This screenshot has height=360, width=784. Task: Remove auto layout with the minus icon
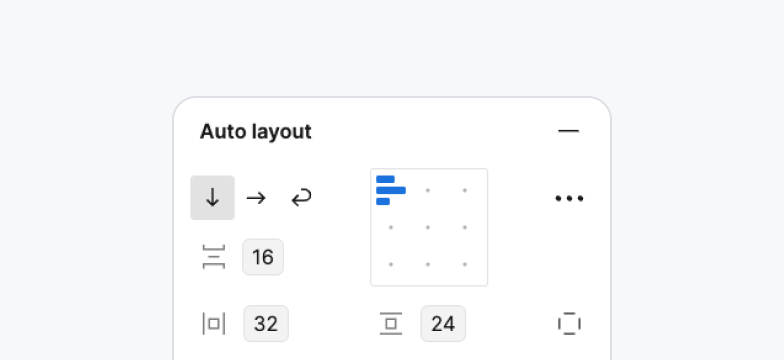click(x=568, y=131)
